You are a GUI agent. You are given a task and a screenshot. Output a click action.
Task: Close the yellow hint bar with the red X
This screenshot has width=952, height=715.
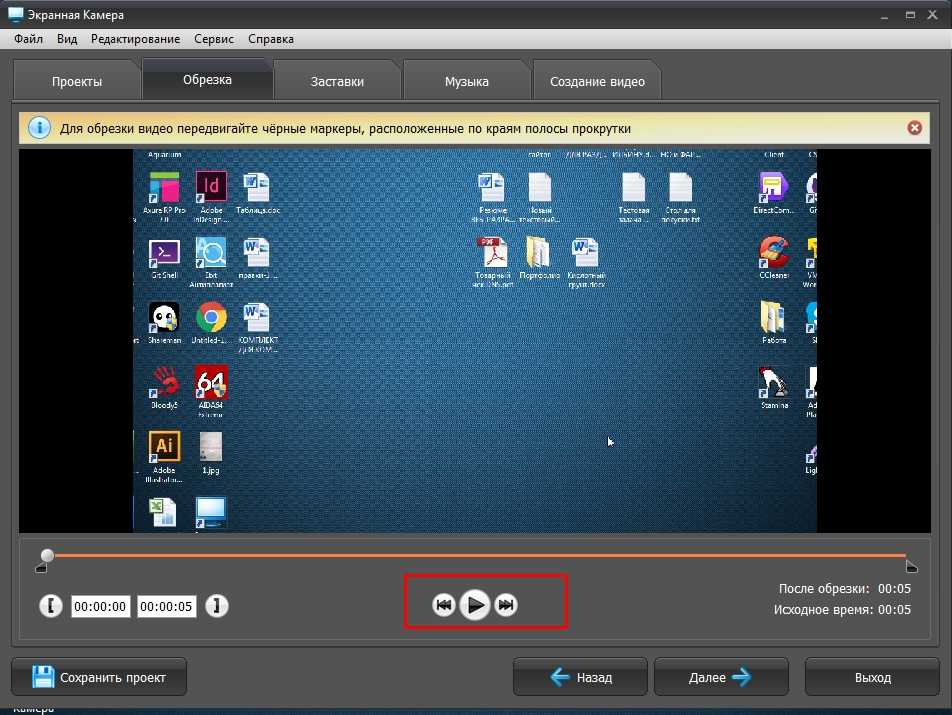click(914, 128)
